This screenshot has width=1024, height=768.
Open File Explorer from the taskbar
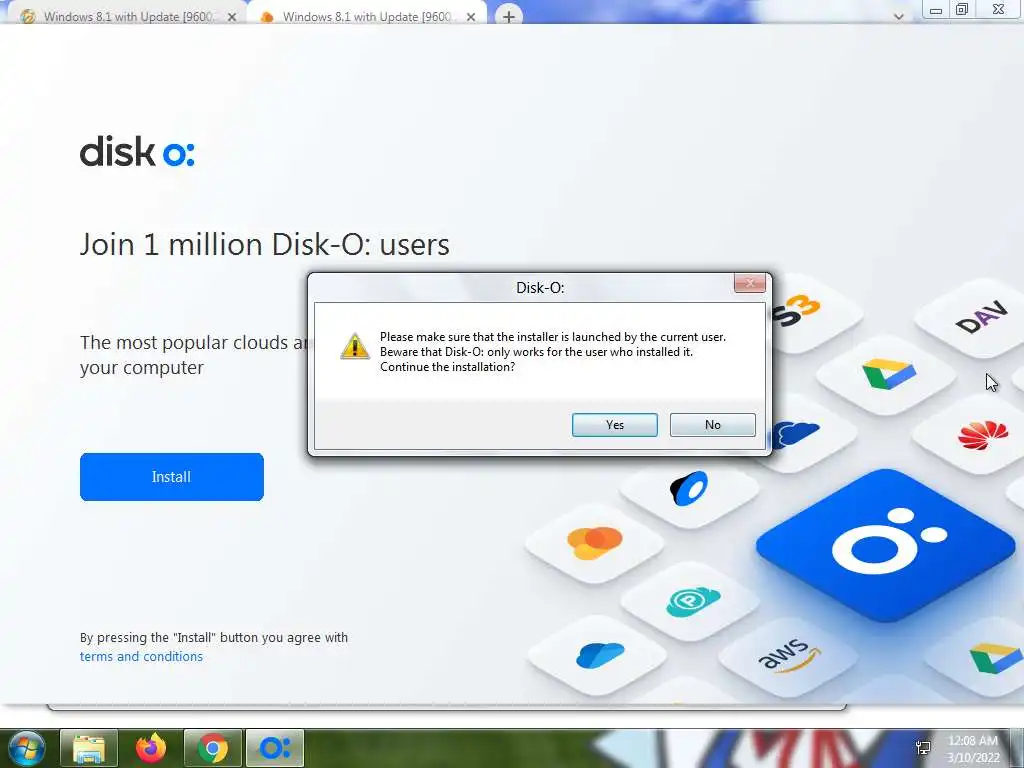pos(89,748)
